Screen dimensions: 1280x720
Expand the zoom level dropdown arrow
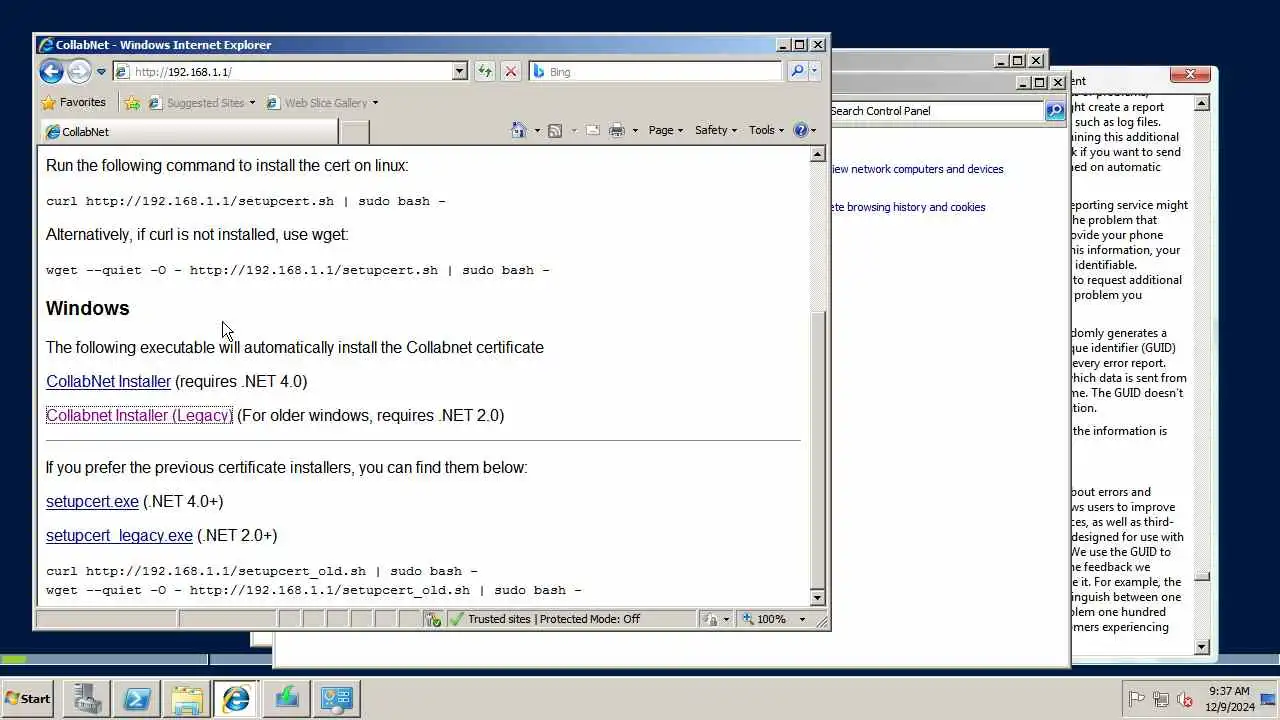tap(802, 619)
